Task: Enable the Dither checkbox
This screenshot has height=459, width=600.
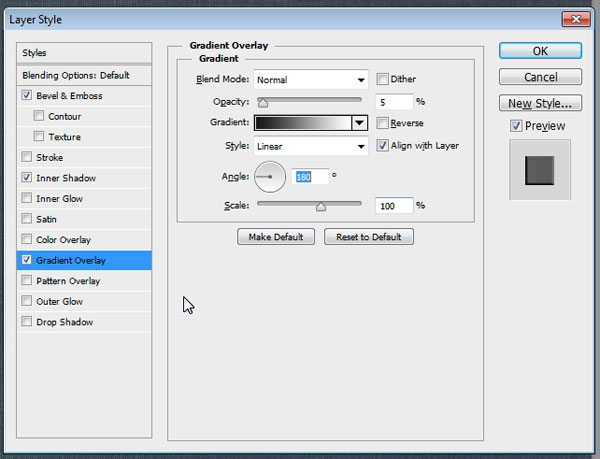Action: coord(383,79)
